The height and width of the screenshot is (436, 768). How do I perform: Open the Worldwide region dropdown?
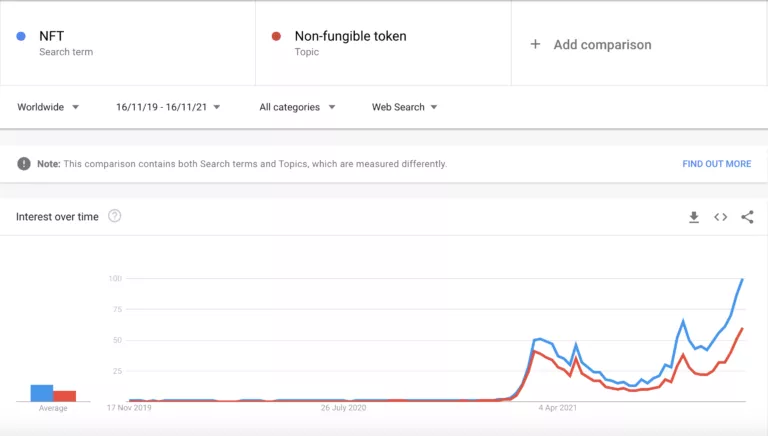(x=48, y=107)
